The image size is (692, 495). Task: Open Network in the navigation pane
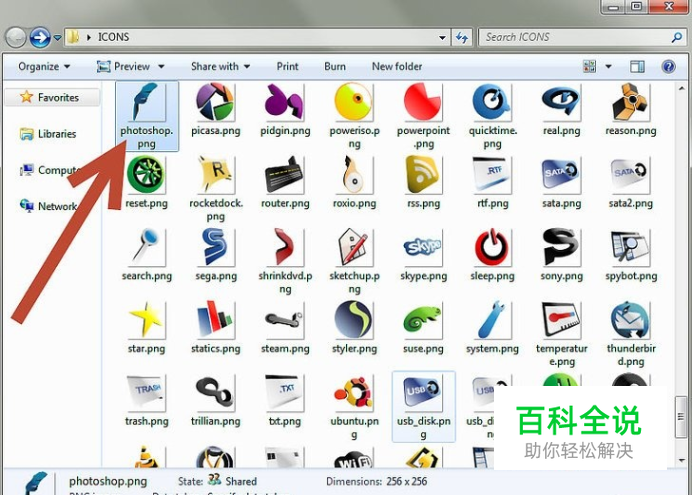tap(57, 206)
